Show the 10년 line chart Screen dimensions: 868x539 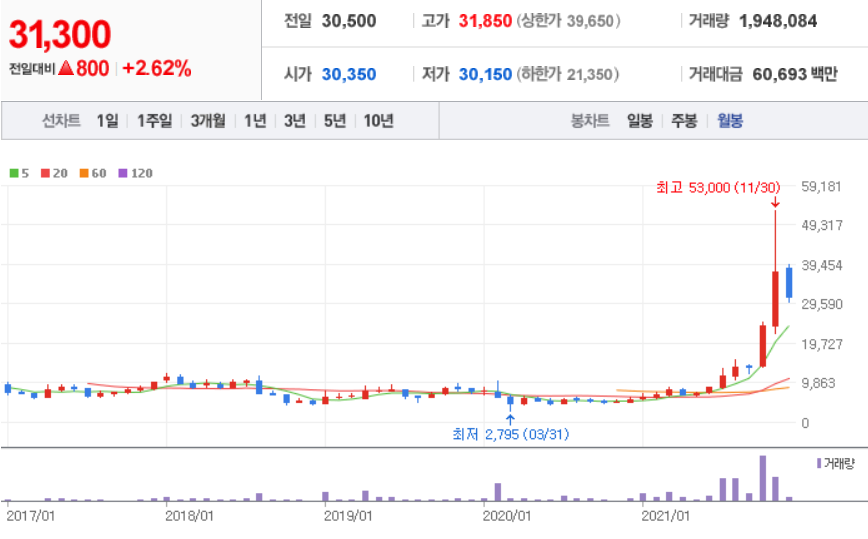(379, 121)
